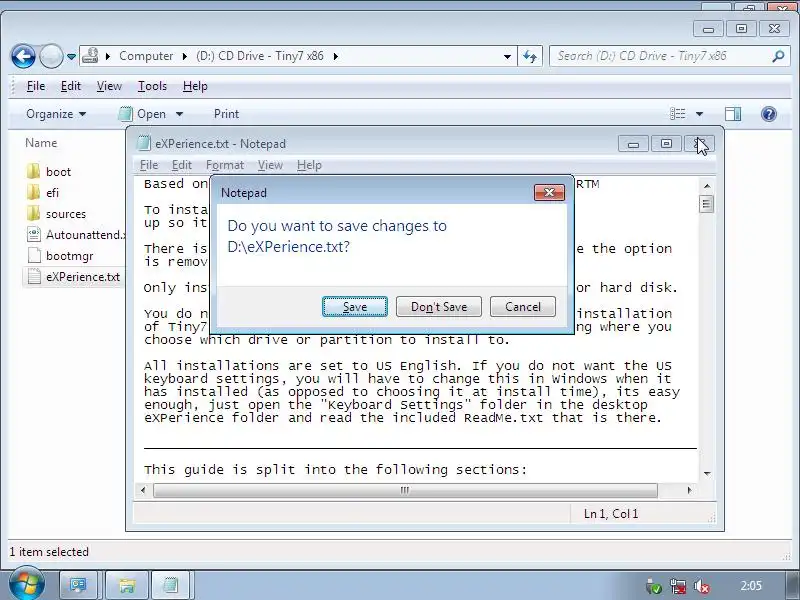Viewport: 800px width, 600px height.
Task: Click the Explorer Forward arrow button
Action: [51, 56]
